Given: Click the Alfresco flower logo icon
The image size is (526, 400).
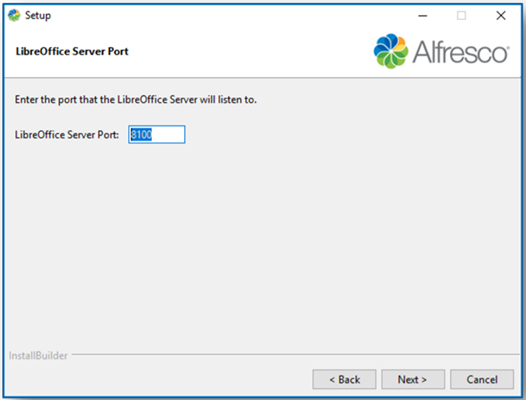Looking at the screenshot, I should [391, 51].
